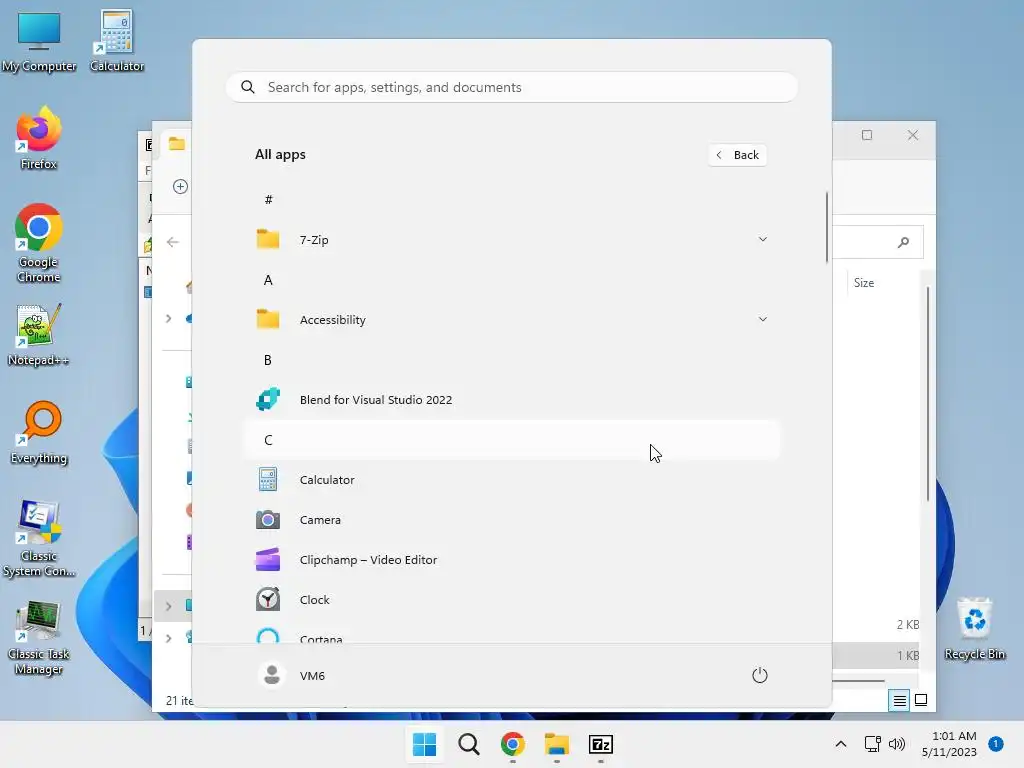Close the File Explorer window

[913, 135]
